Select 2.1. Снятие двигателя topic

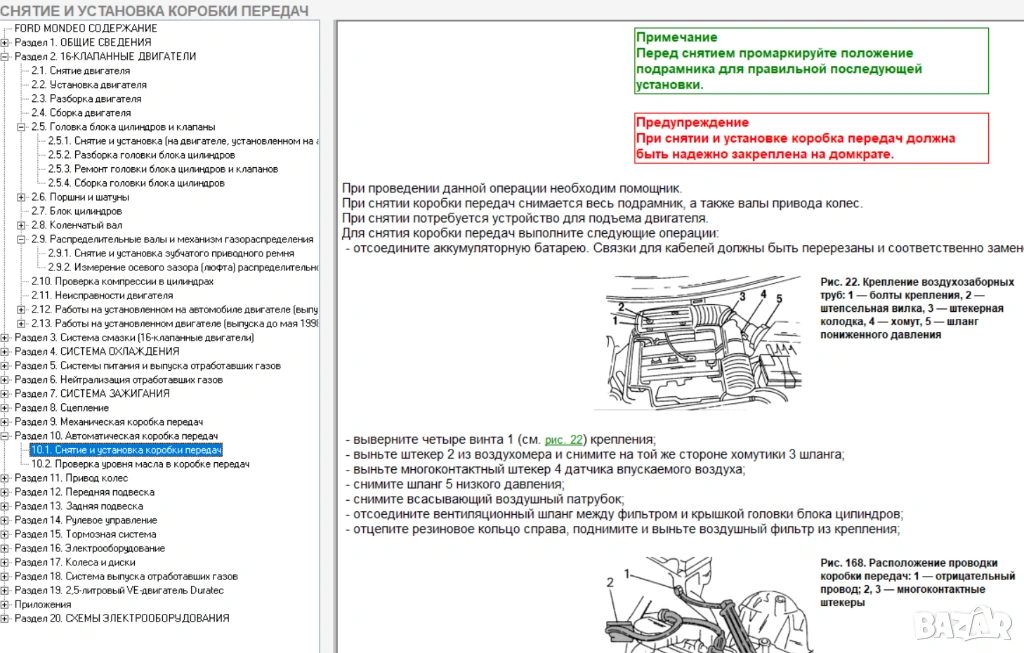(x=80, y=71)
